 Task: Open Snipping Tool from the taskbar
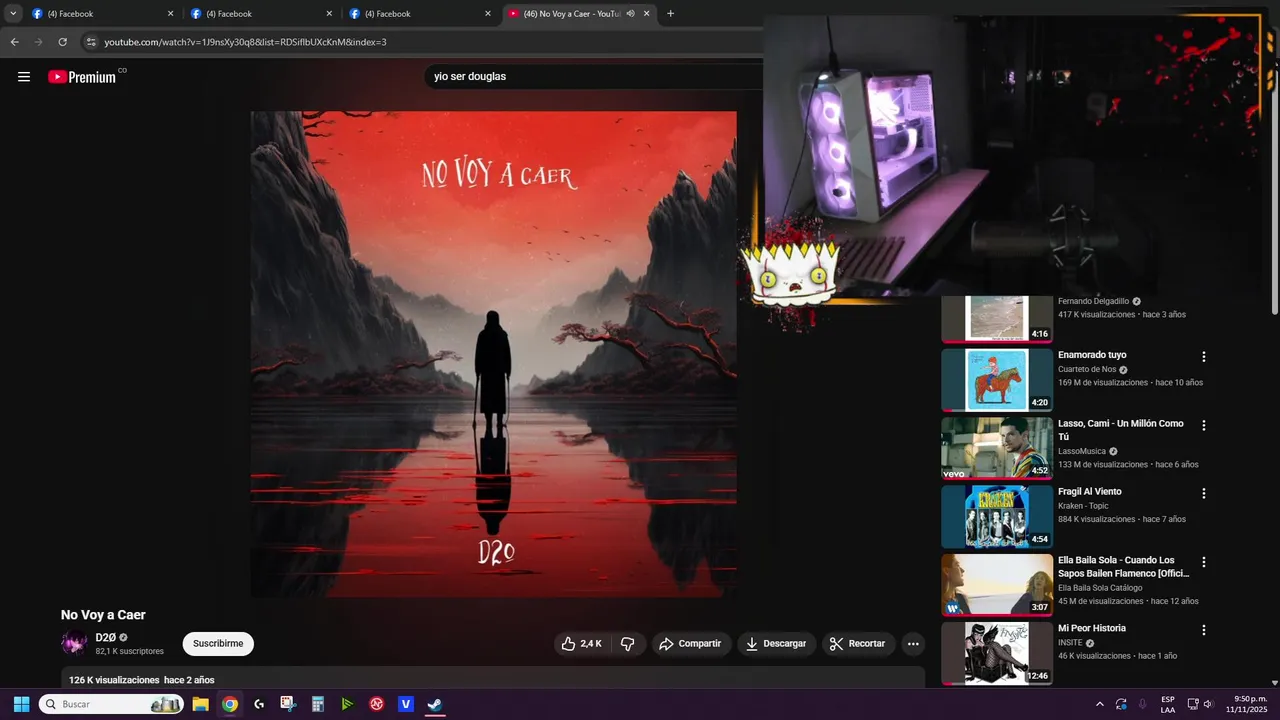click(x=288, y=704)
